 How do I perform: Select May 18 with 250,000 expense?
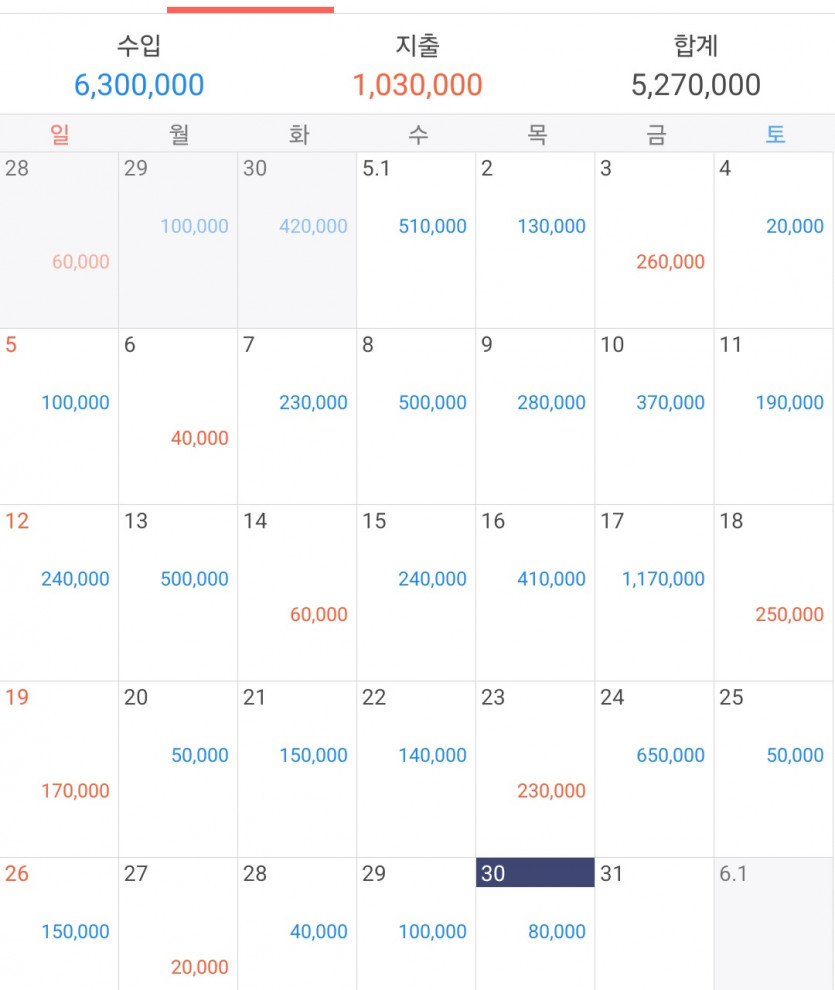coord(774,593)
